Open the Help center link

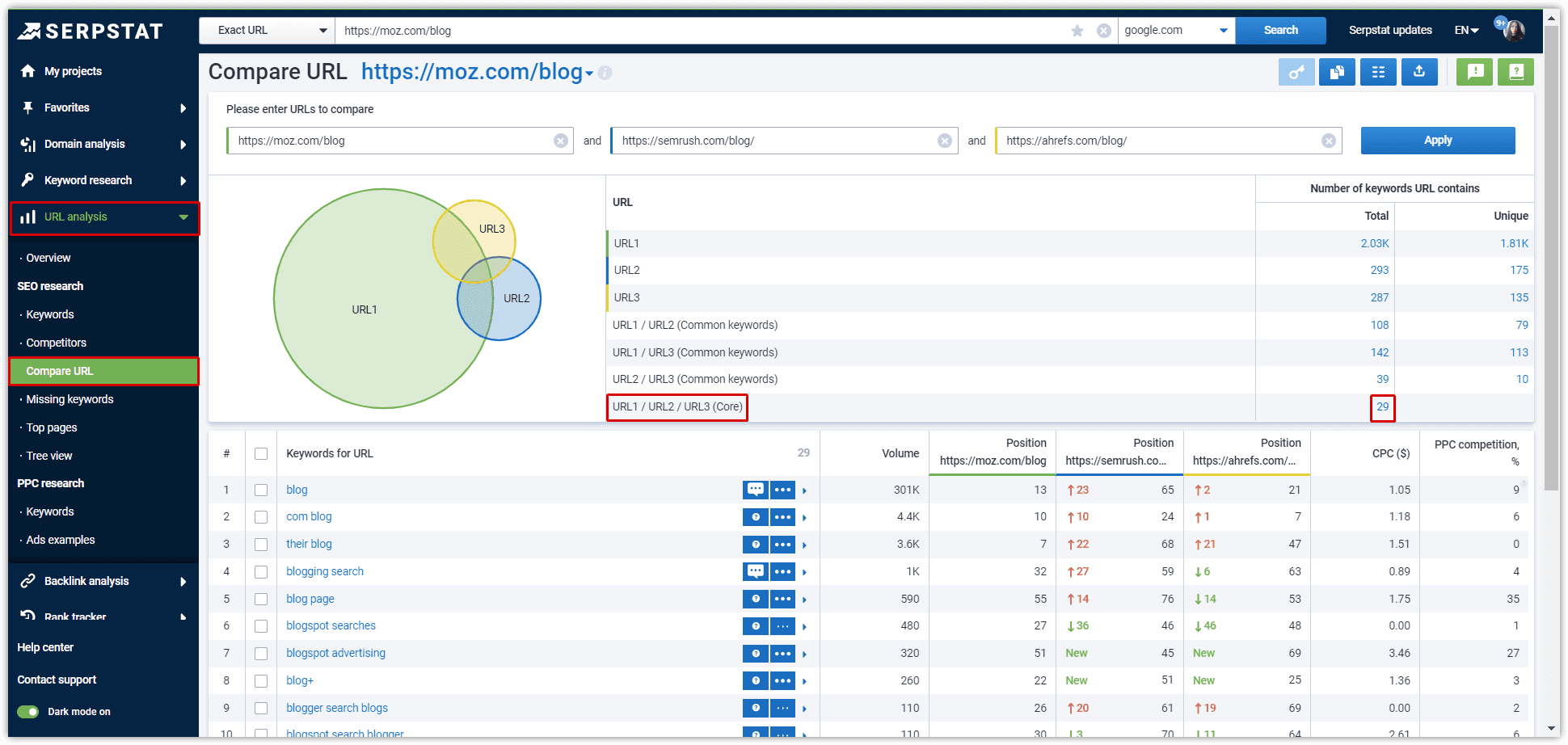coord(45,647)
